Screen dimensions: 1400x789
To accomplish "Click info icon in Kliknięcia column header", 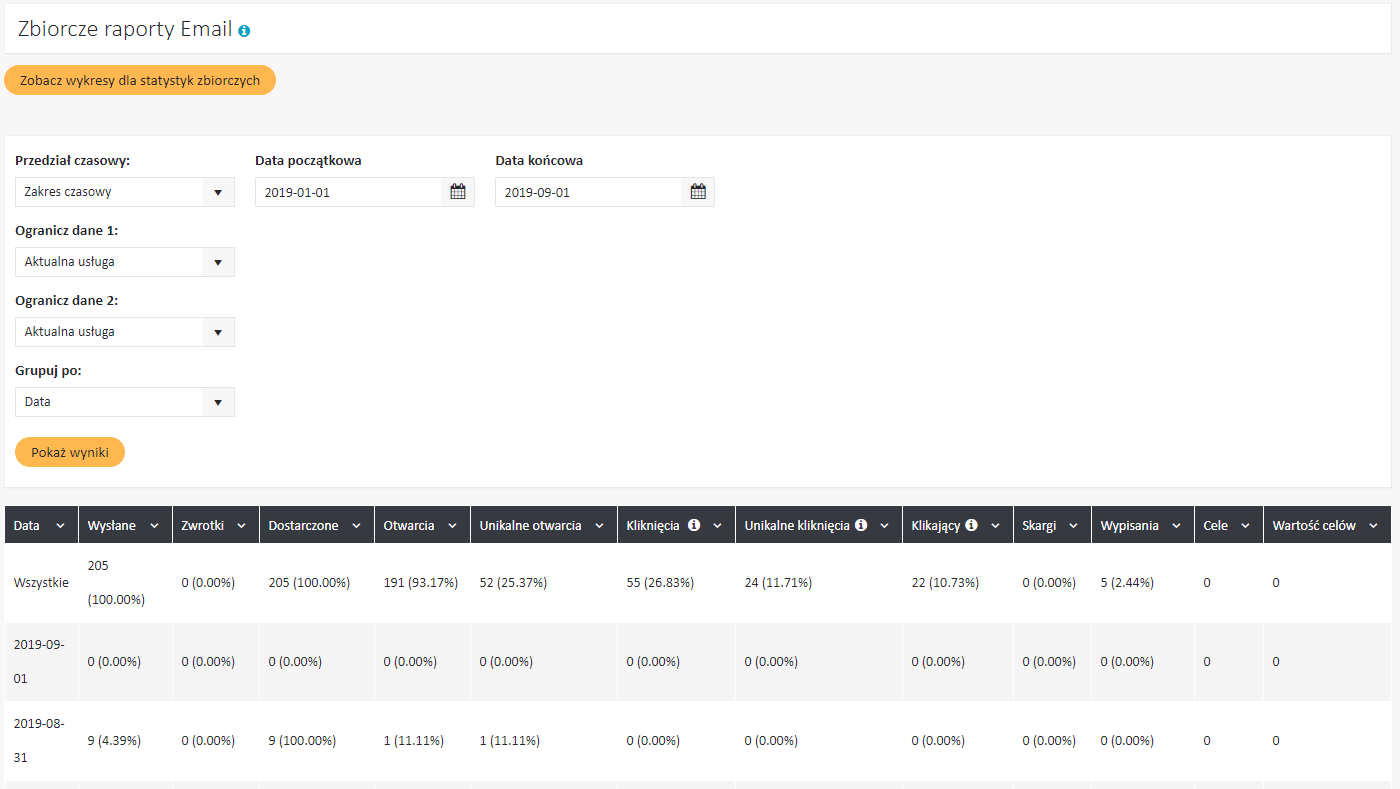I will (694, 525).
